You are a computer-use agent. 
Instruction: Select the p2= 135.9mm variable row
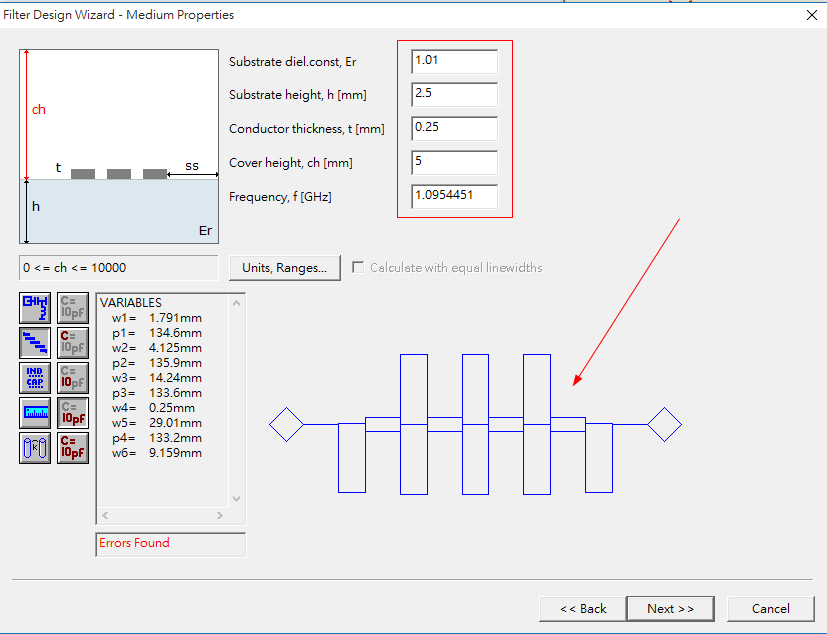(x=157, y=363)
